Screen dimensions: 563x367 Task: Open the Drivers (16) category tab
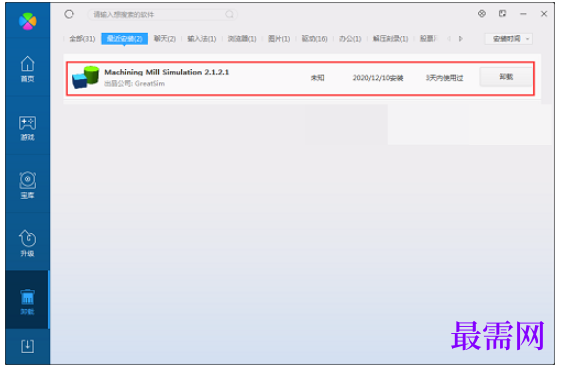tap(315, 39)
